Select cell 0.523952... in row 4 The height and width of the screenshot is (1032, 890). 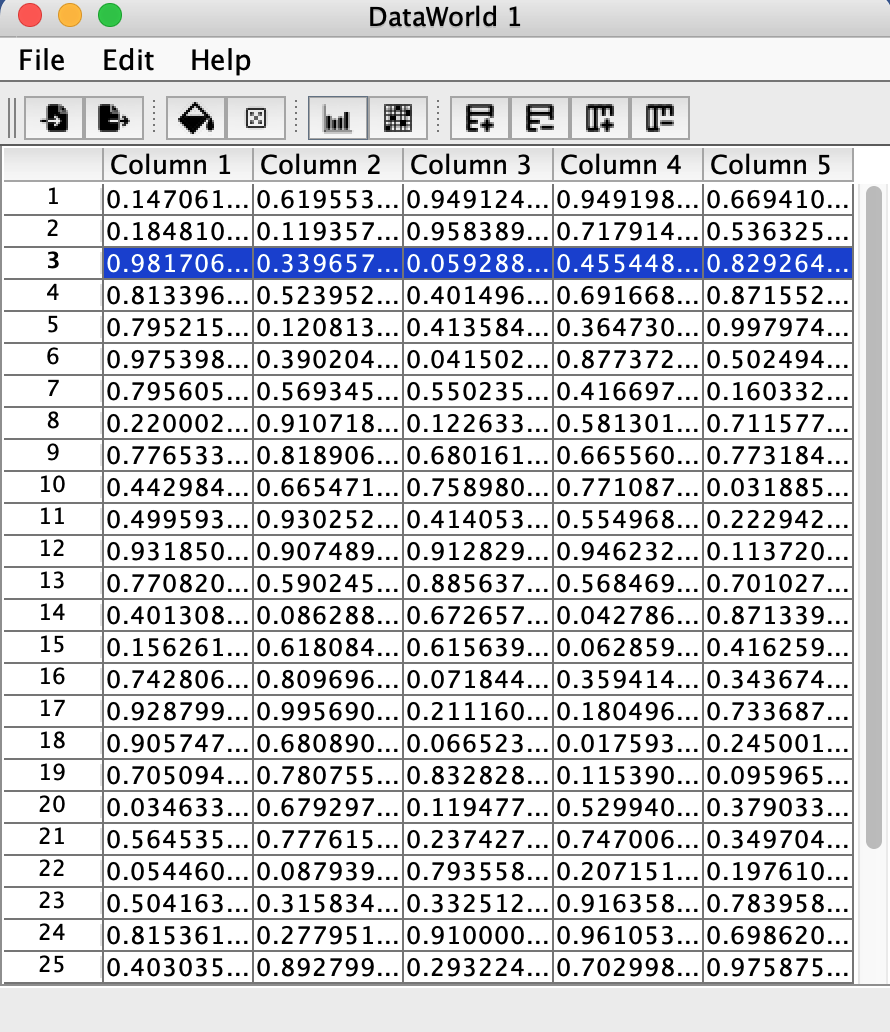point(328,296)
